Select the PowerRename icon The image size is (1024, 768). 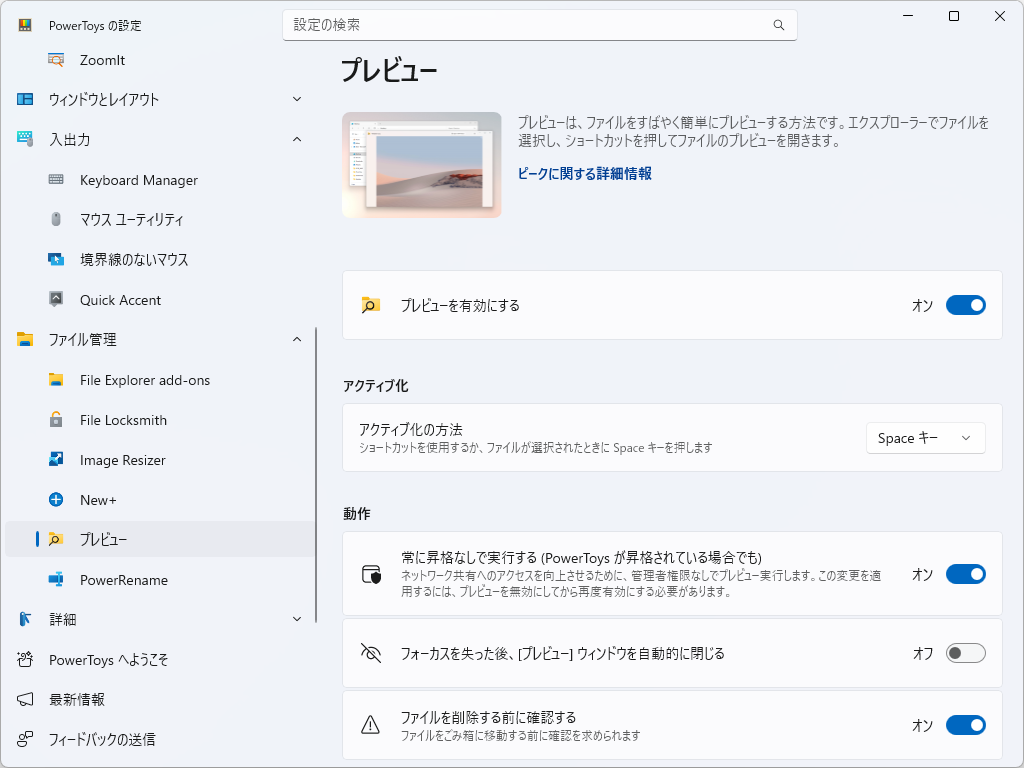57,580
